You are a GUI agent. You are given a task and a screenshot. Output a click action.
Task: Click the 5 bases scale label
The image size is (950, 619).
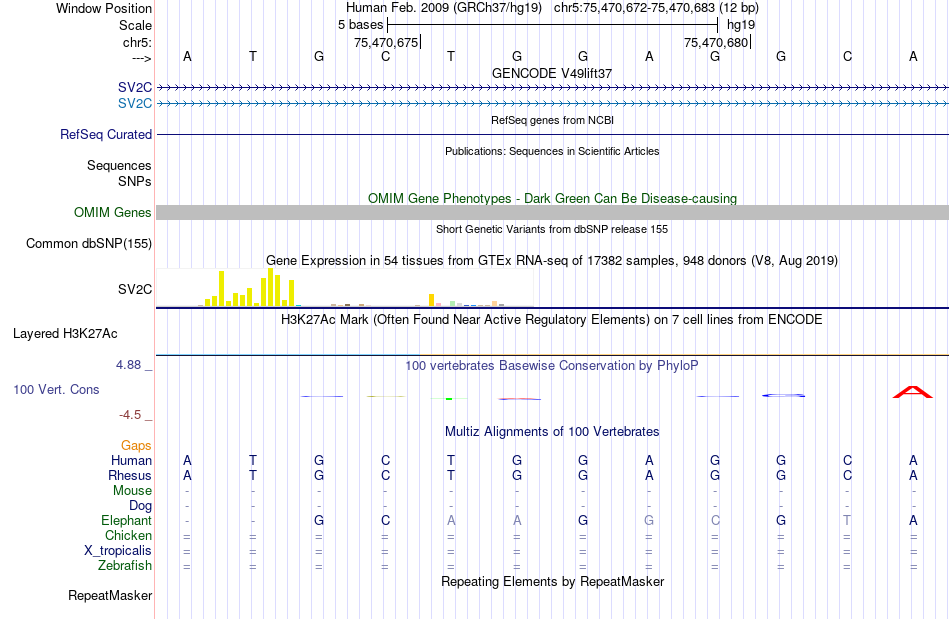click(360, 25)
